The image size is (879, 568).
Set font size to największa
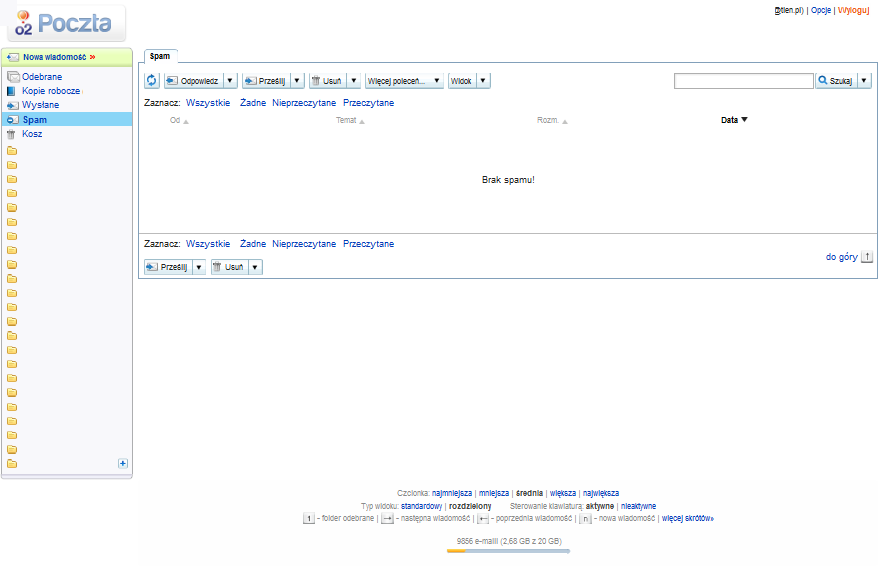coord(601,493)
